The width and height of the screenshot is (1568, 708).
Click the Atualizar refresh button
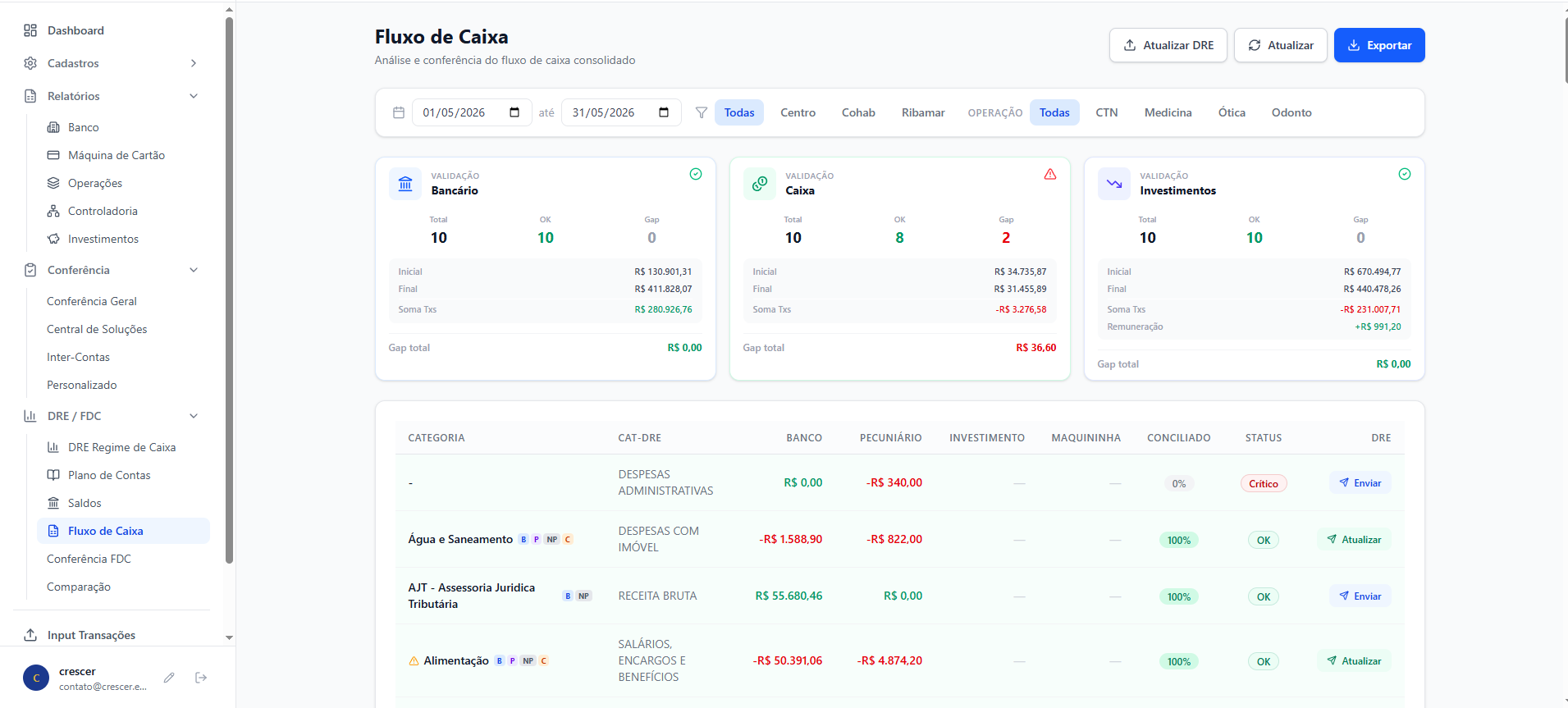[1281, 45]
